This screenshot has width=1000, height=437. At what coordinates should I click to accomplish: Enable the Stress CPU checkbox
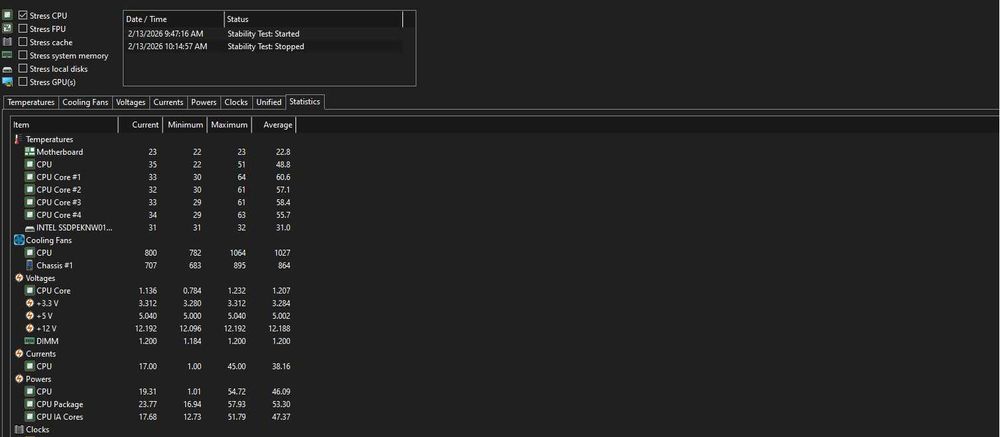point(23,15)
